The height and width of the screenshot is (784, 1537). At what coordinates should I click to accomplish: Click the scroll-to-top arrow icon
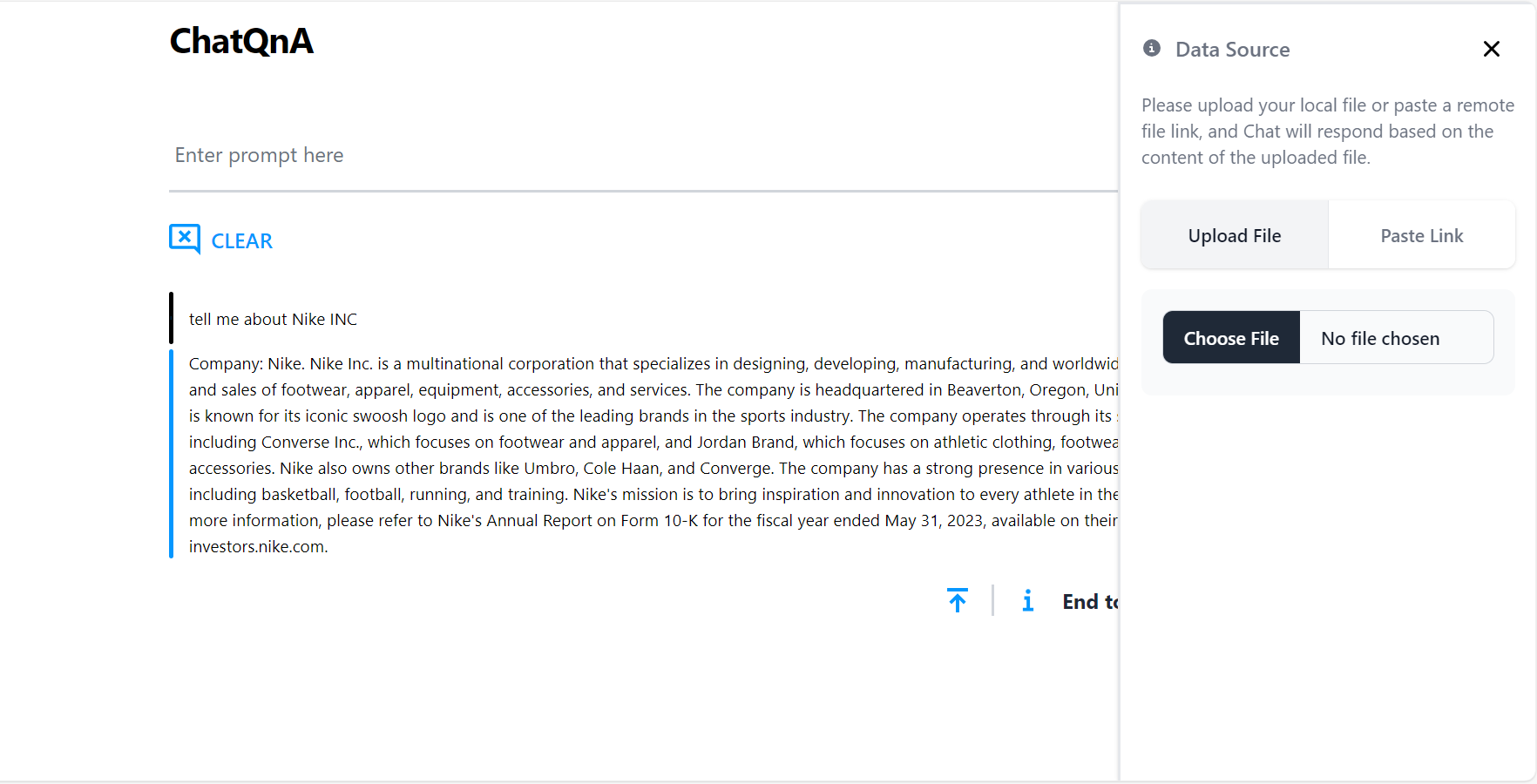click(x=958, y=600)
